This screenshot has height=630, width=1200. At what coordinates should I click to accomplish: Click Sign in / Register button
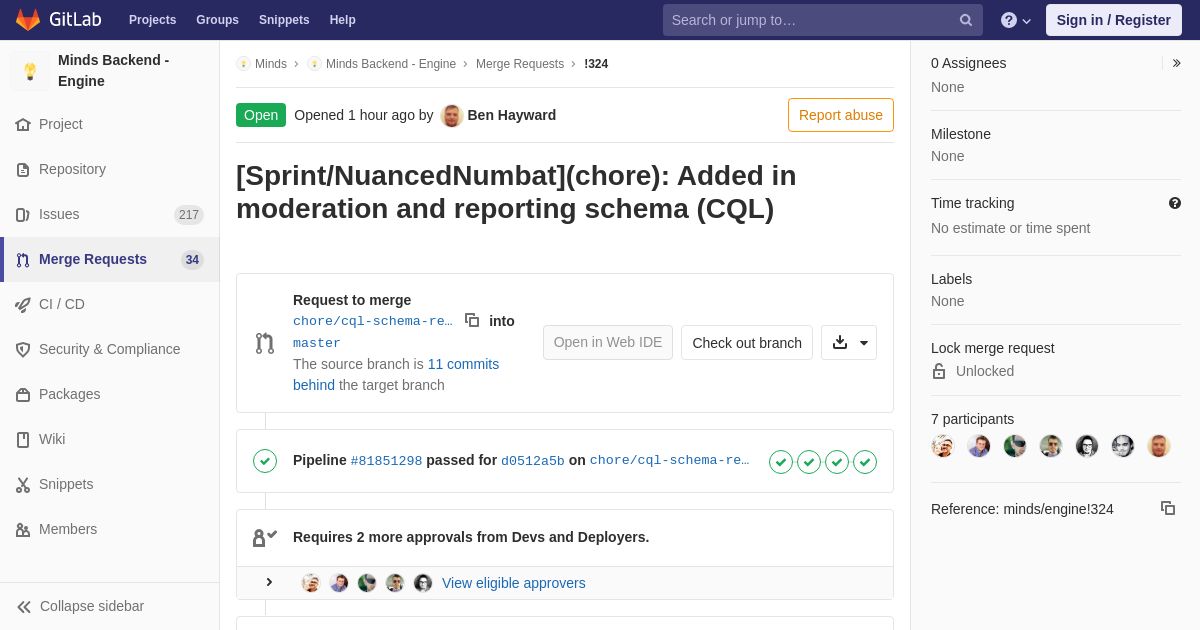(1114, 20)
